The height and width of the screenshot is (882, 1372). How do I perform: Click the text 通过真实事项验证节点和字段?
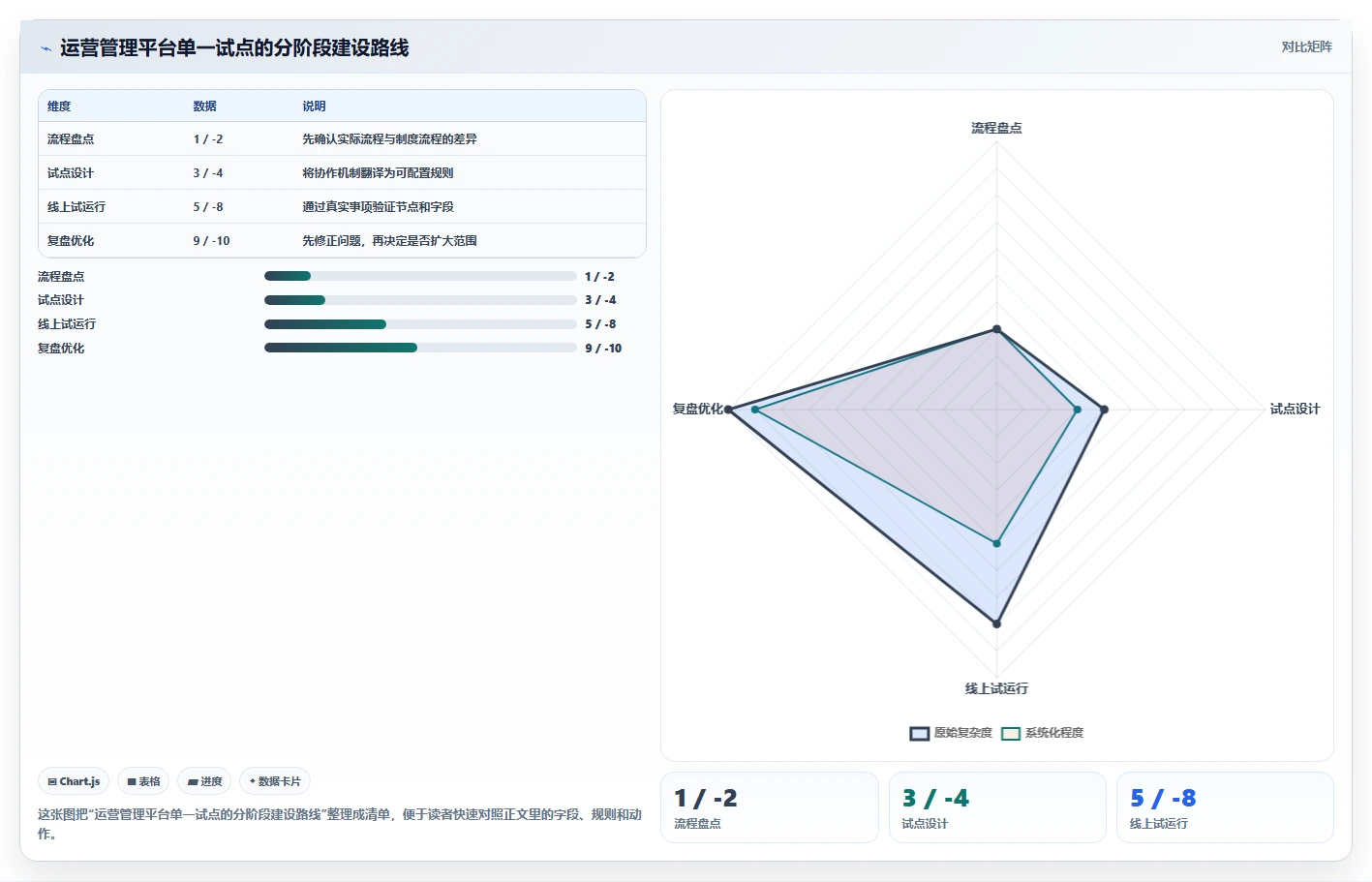(x=378, y=207)
